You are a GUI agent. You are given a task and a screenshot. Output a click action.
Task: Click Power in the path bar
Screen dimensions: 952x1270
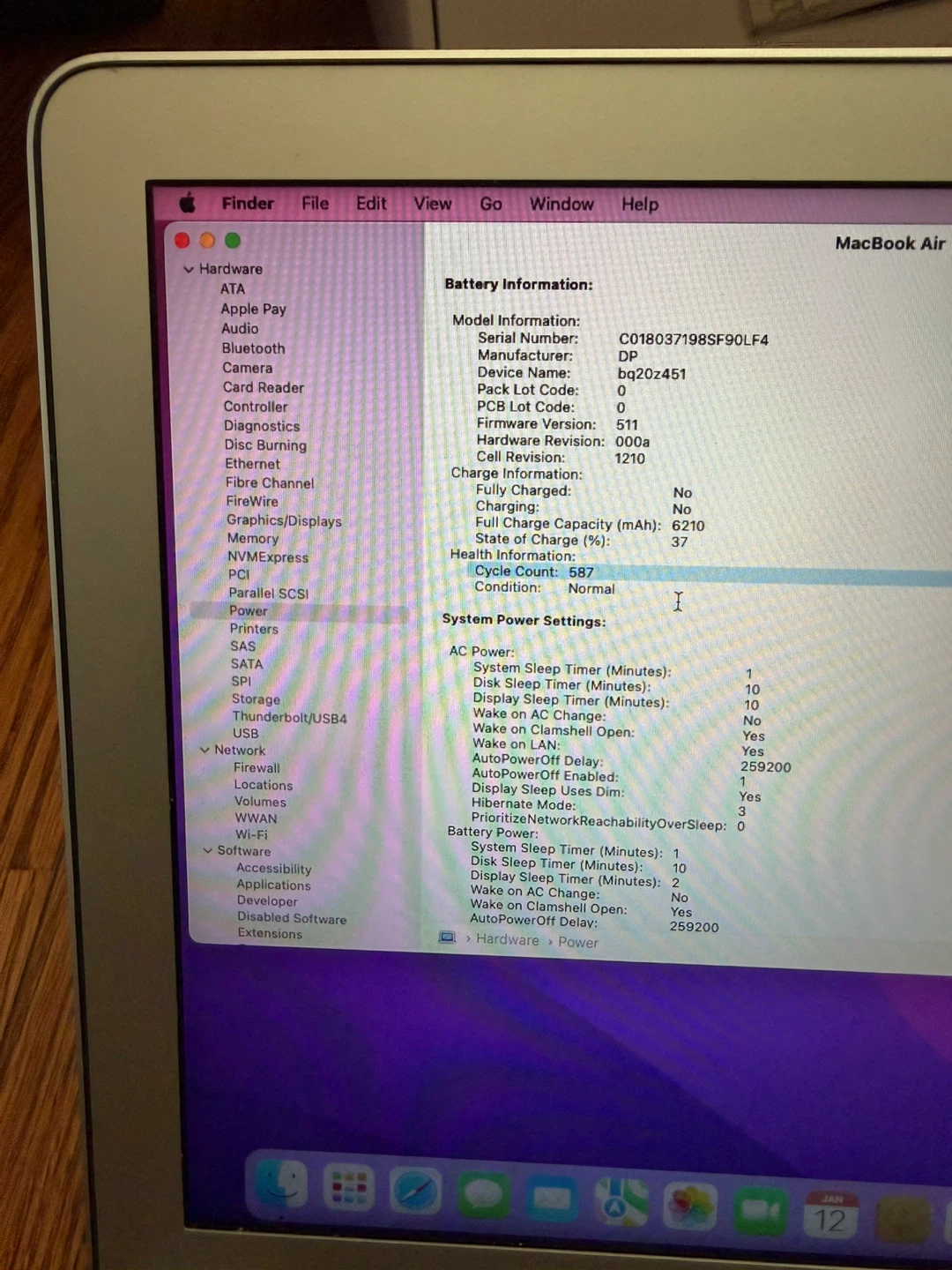coord(578,942)
